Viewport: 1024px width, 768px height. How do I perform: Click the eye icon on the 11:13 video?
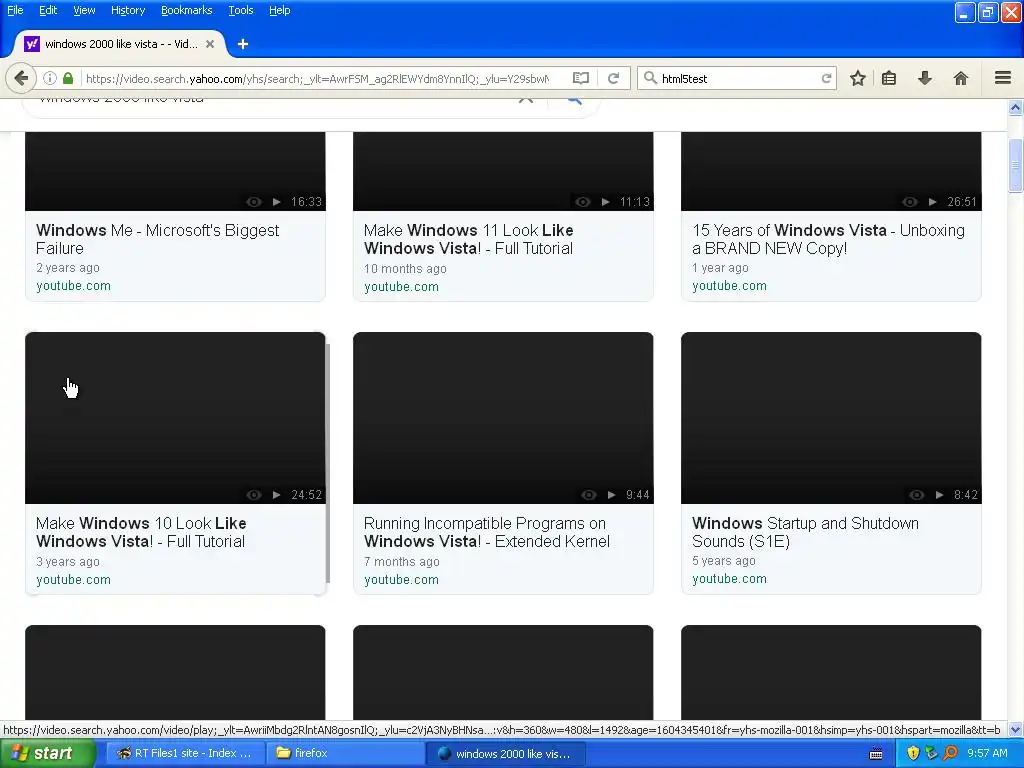point(583,202)
